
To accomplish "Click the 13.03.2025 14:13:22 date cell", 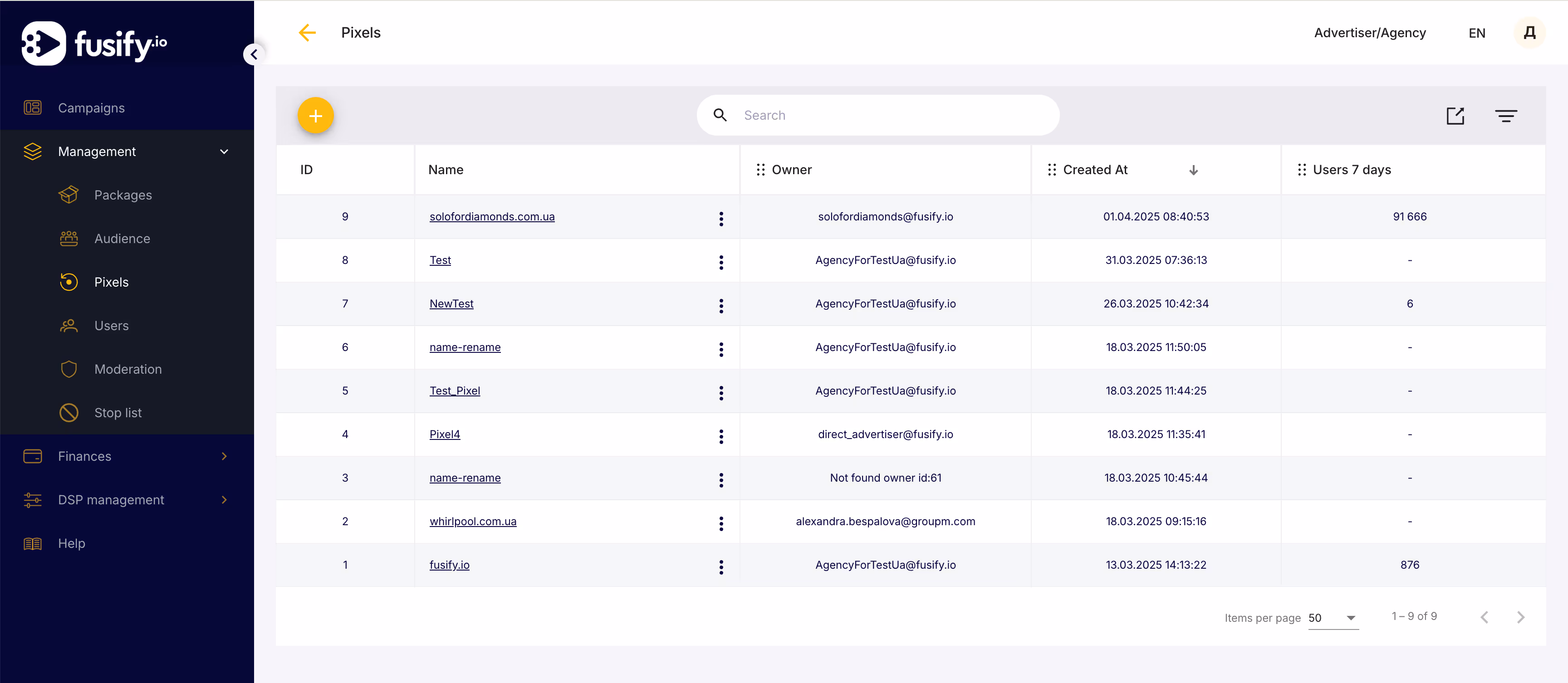I will pos(1156,564).
